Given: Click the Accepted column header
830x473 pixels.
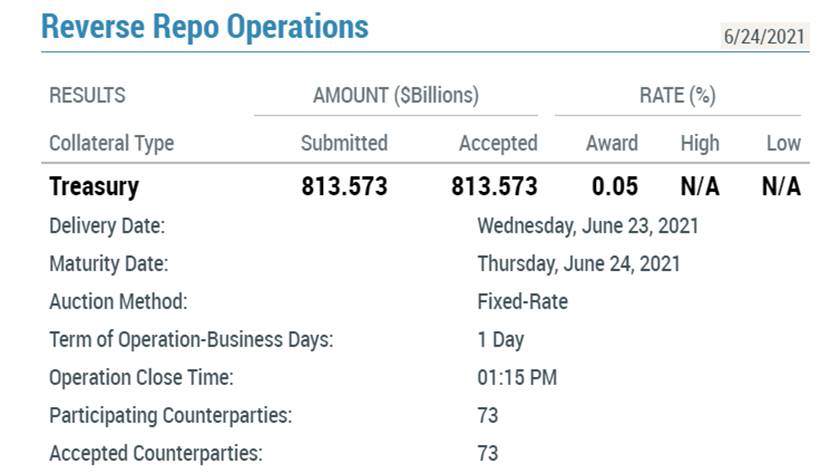Looking at the screenshot, I should (x=498, y=143).
